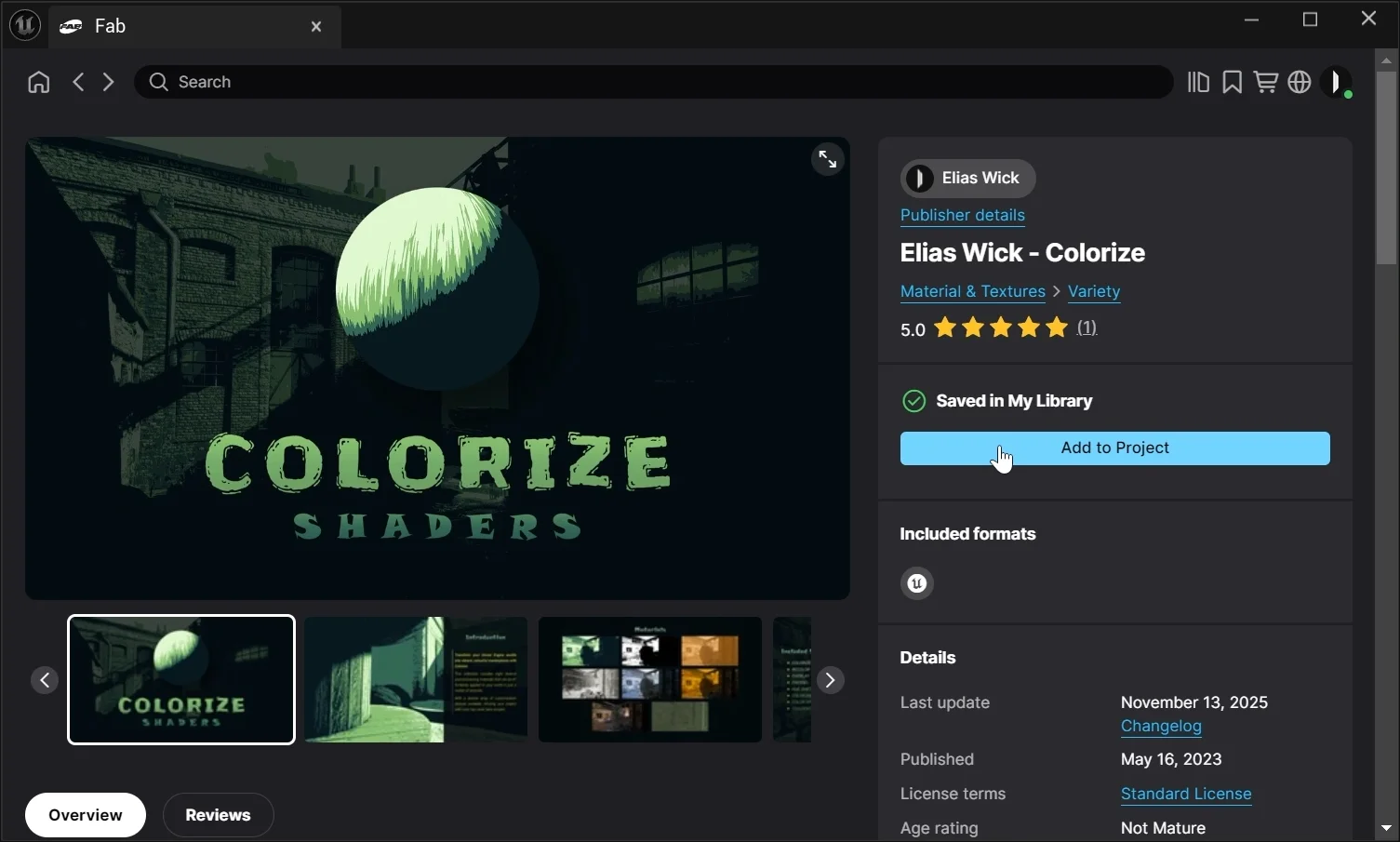Click the Unreal Engine format icon
Viewport: 1400px width, 842px height.
pyautogui.click(x=917, y=583)
